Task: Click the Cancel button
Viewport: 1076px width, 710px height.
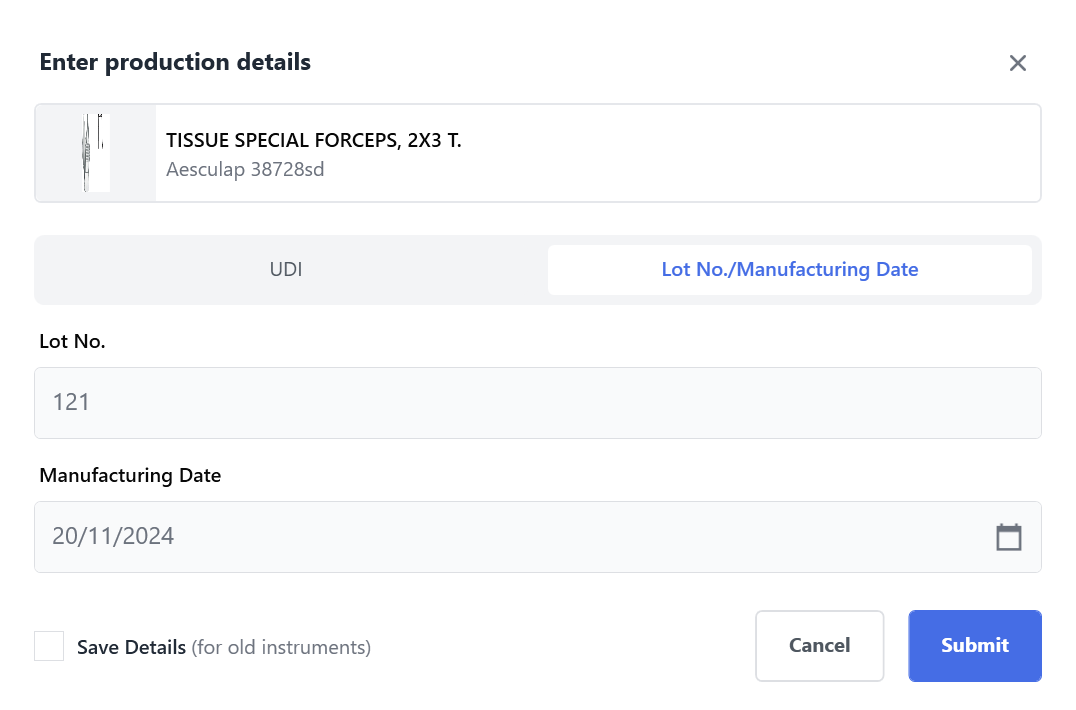Action: pos(819,646)
